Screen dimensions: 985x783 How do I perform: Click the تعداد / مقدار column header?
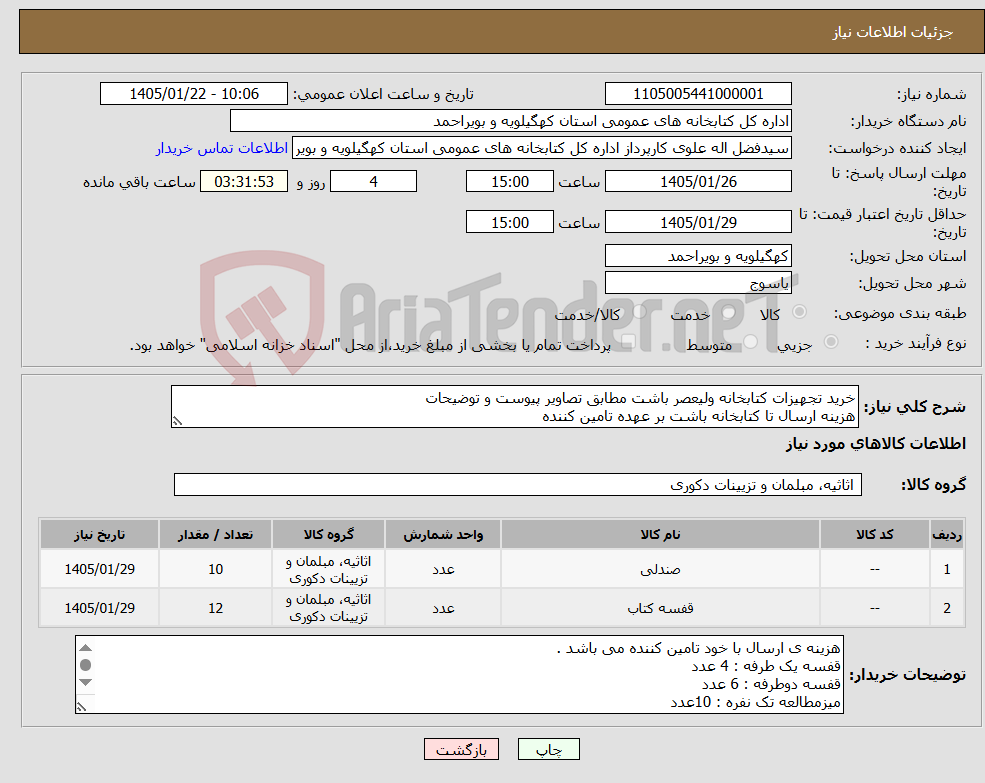(x=215, y=534)
